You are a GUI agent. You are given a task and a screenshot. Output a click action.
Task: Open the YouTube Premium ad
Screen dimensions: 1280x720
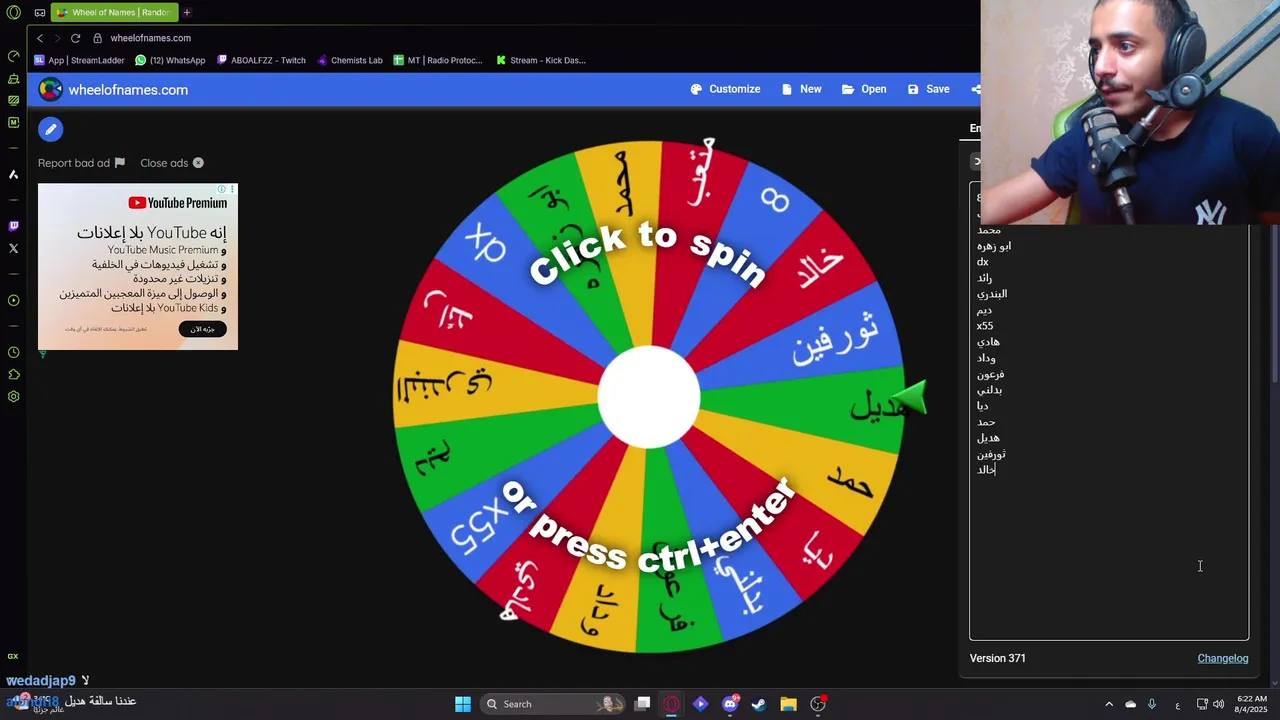coord(138,266)
